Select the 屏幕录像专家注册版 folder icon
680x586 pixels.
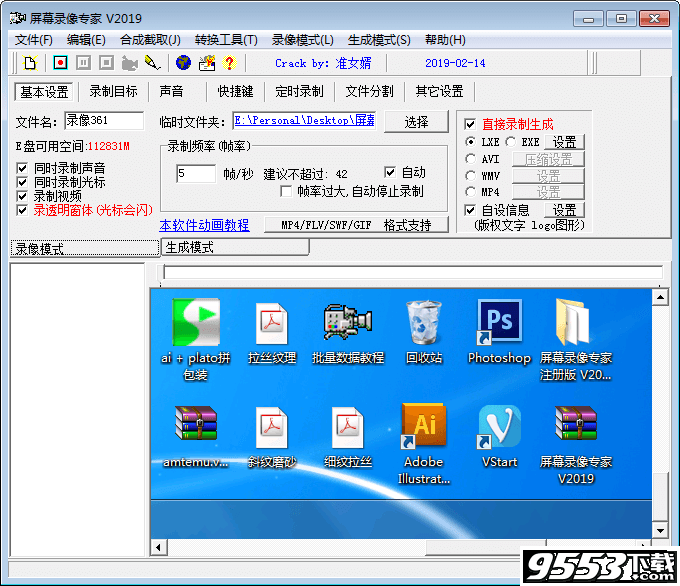pyautogui.click(x=573, y=322)
